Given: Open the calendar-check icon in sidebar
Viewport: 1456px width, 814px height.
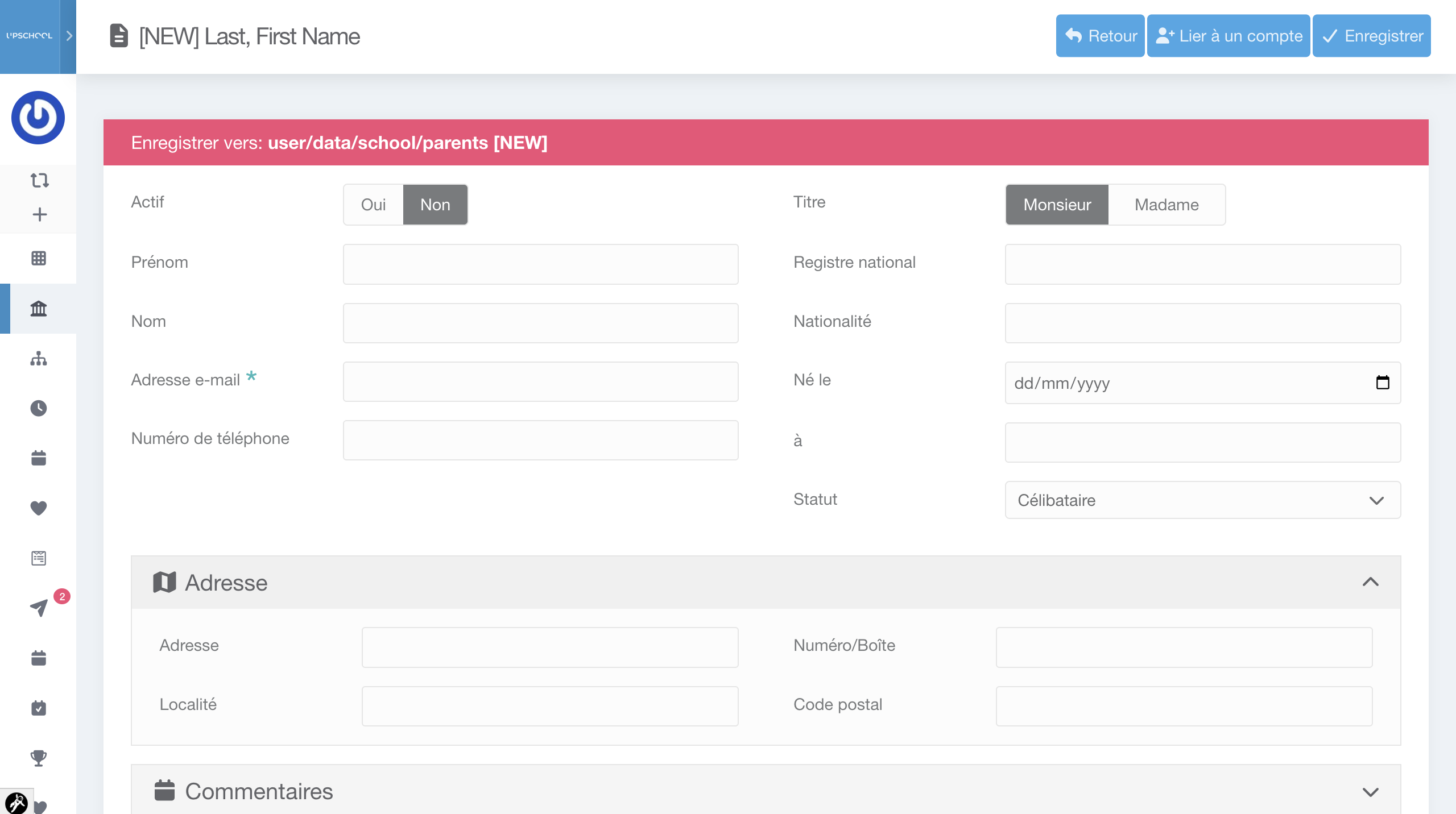Looking at the screenshot, I should (39, 708).
